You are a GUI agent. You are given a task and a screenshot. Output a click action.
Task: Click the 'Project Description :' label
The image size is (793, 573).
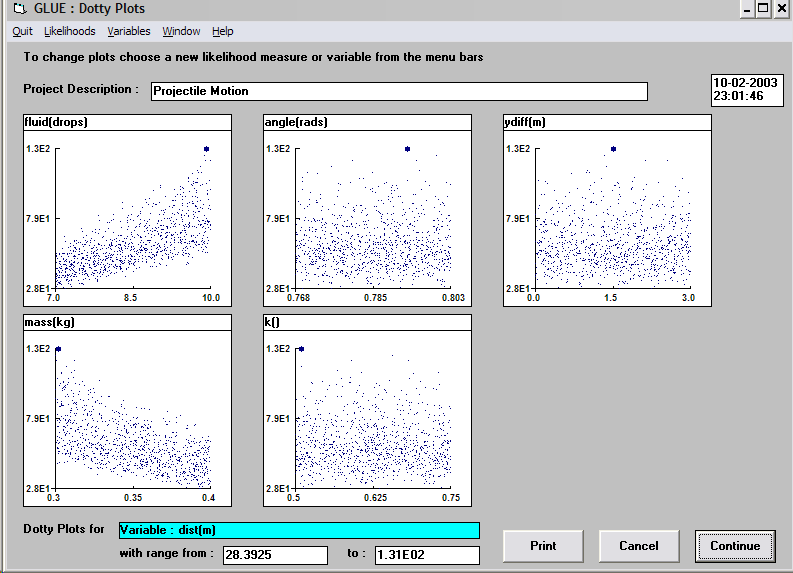[81, 89]
